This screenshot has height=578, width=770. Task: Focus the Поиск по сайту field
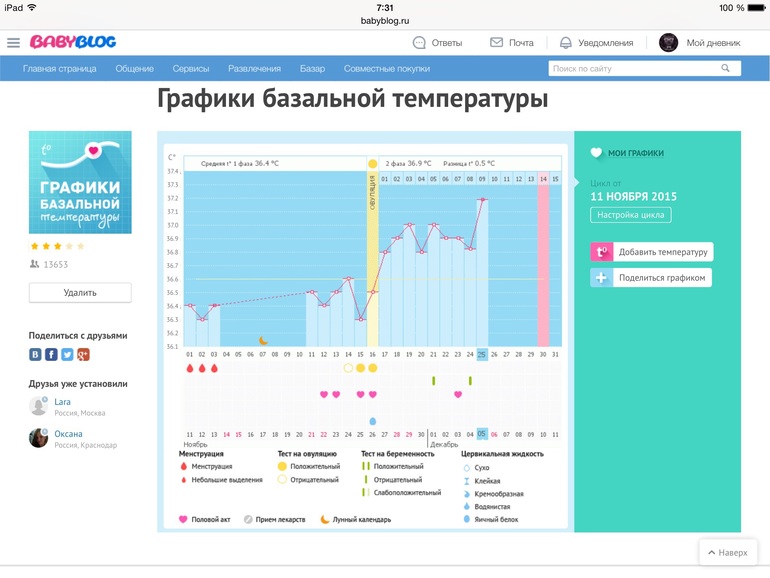pyautogui.click(x=633, y=69)
